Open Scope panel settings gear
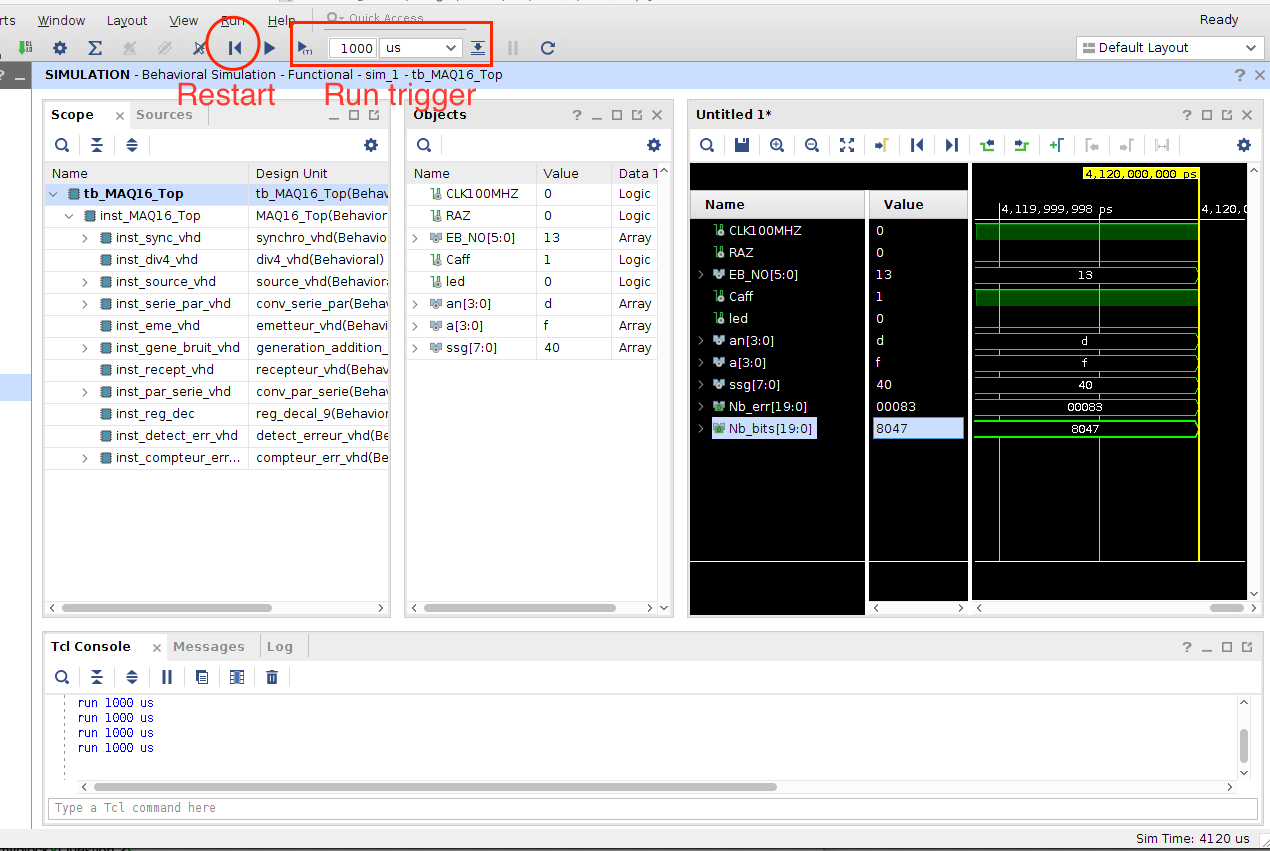Image resolution: width=1270 pixels, height=851 pixels. tap(371, 145)
